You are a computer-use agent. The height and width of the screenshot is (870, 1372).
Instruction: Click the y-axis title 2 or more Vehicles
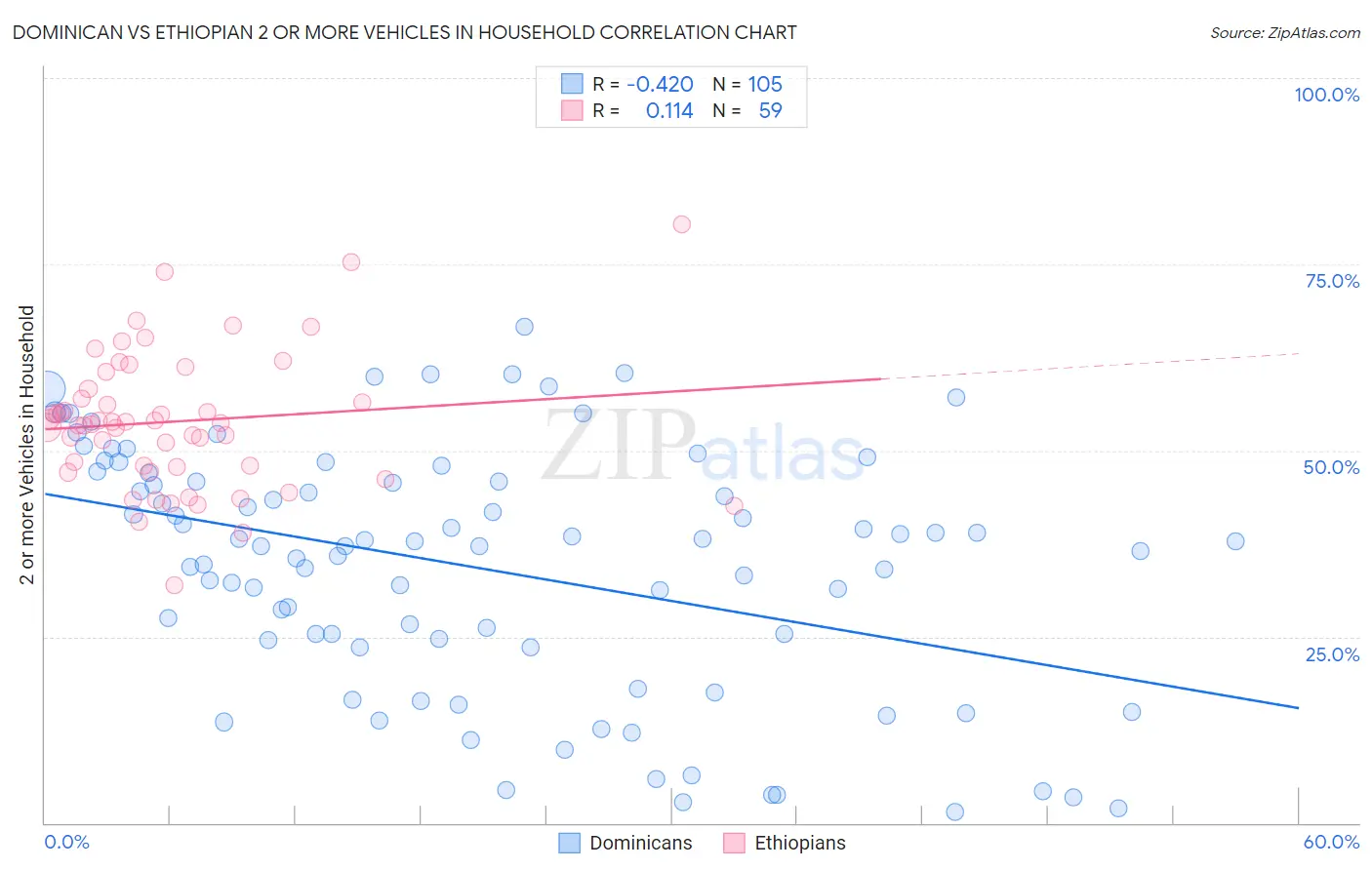(26, 445)
